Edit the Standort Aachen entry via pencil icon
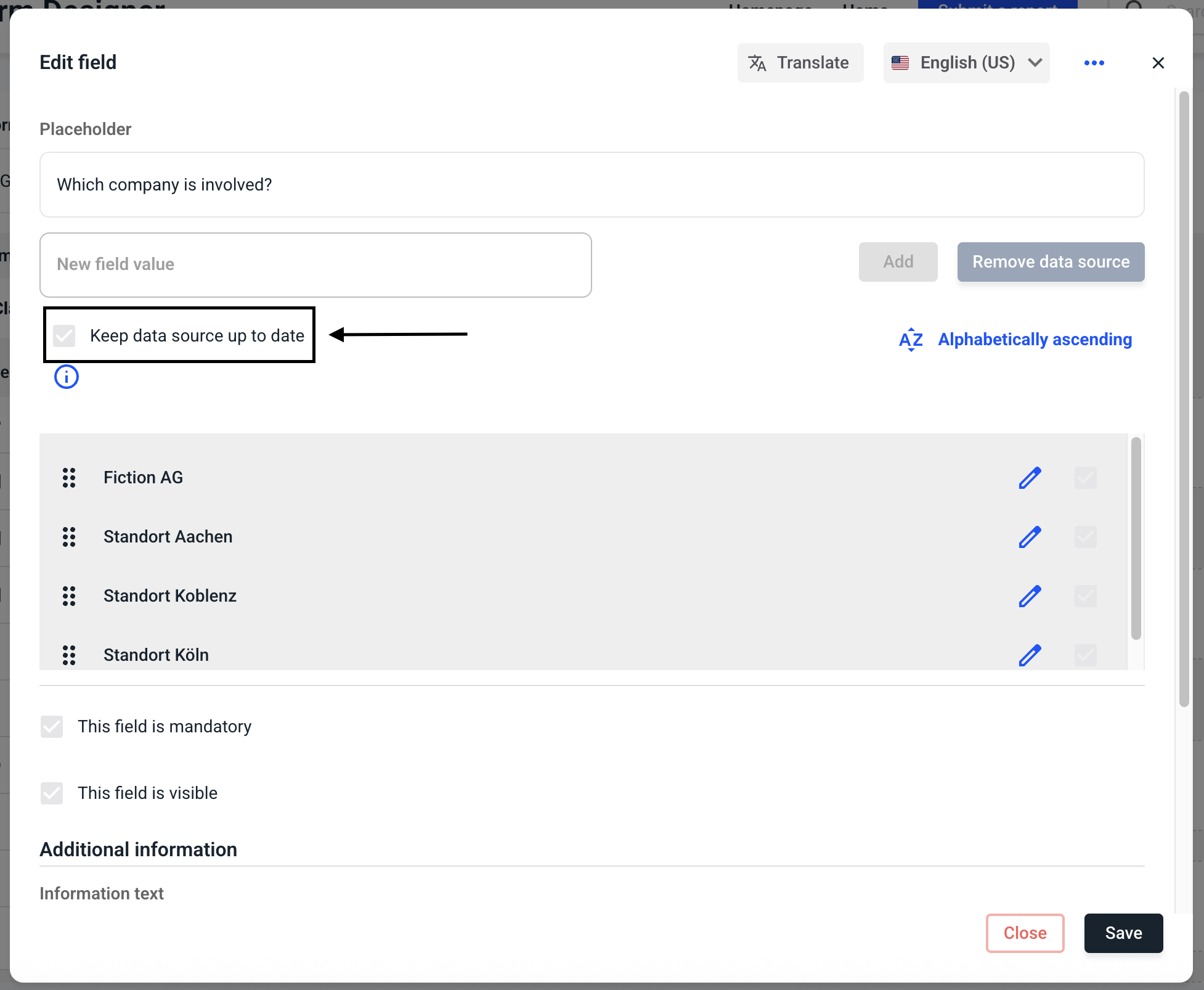Screen dimensions: 1204x990 1030,537
